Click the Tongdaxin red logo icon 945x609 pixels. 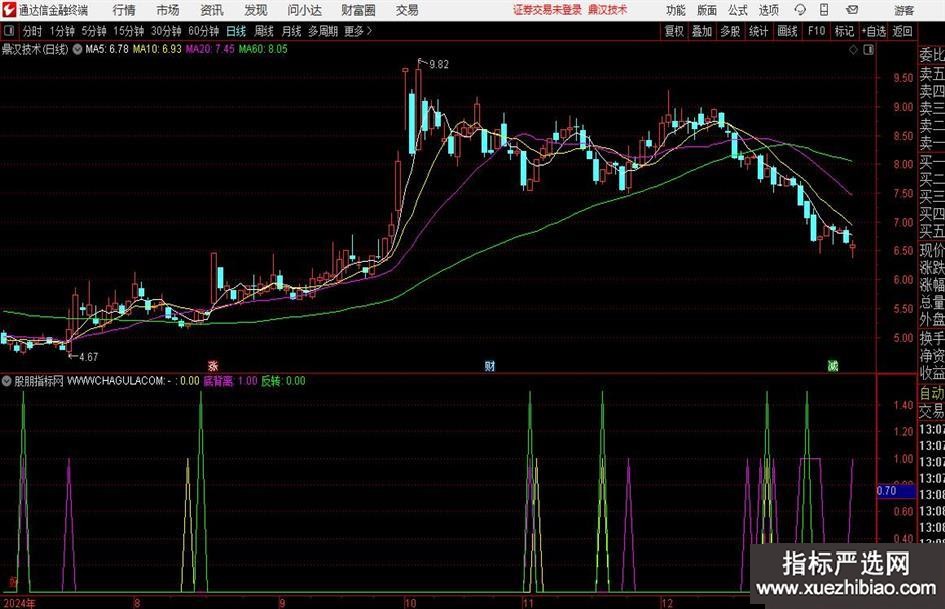tap(8, 10)
